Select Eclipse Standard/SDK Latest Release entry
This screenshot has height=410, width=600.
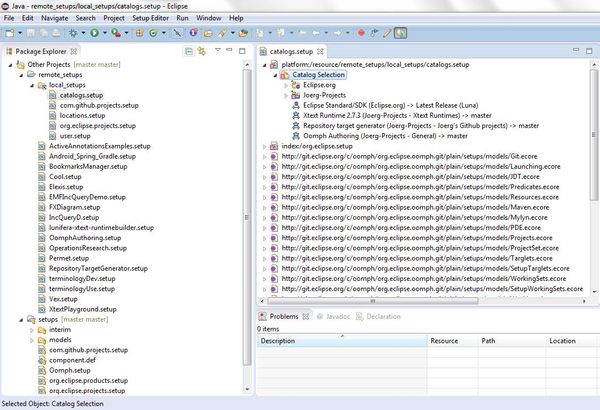(391, 105)
